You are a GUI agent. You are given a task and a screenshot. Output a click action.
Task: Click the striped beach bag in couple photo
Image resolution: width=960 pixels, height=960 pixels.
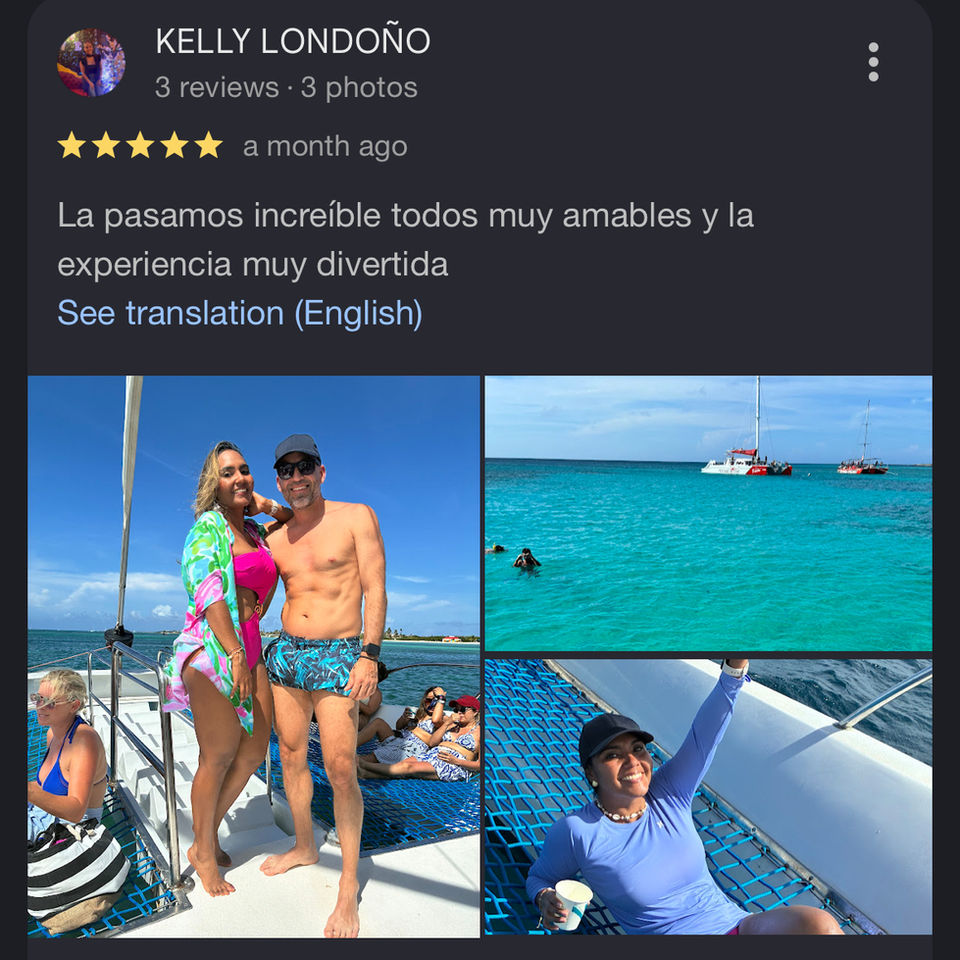[77, 875]
